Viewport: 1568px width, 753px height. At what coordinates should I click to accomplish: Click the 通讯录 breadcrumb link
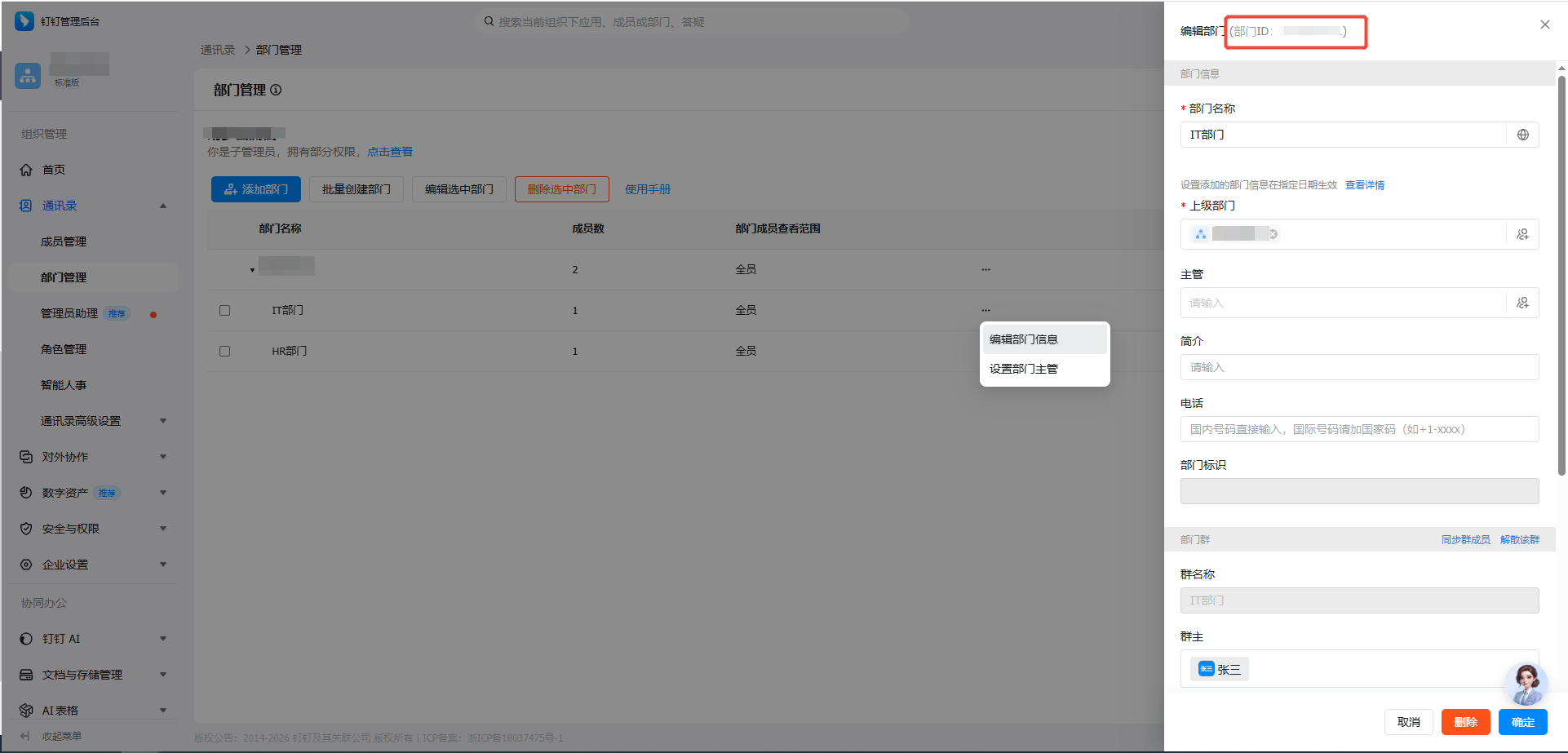218,50
